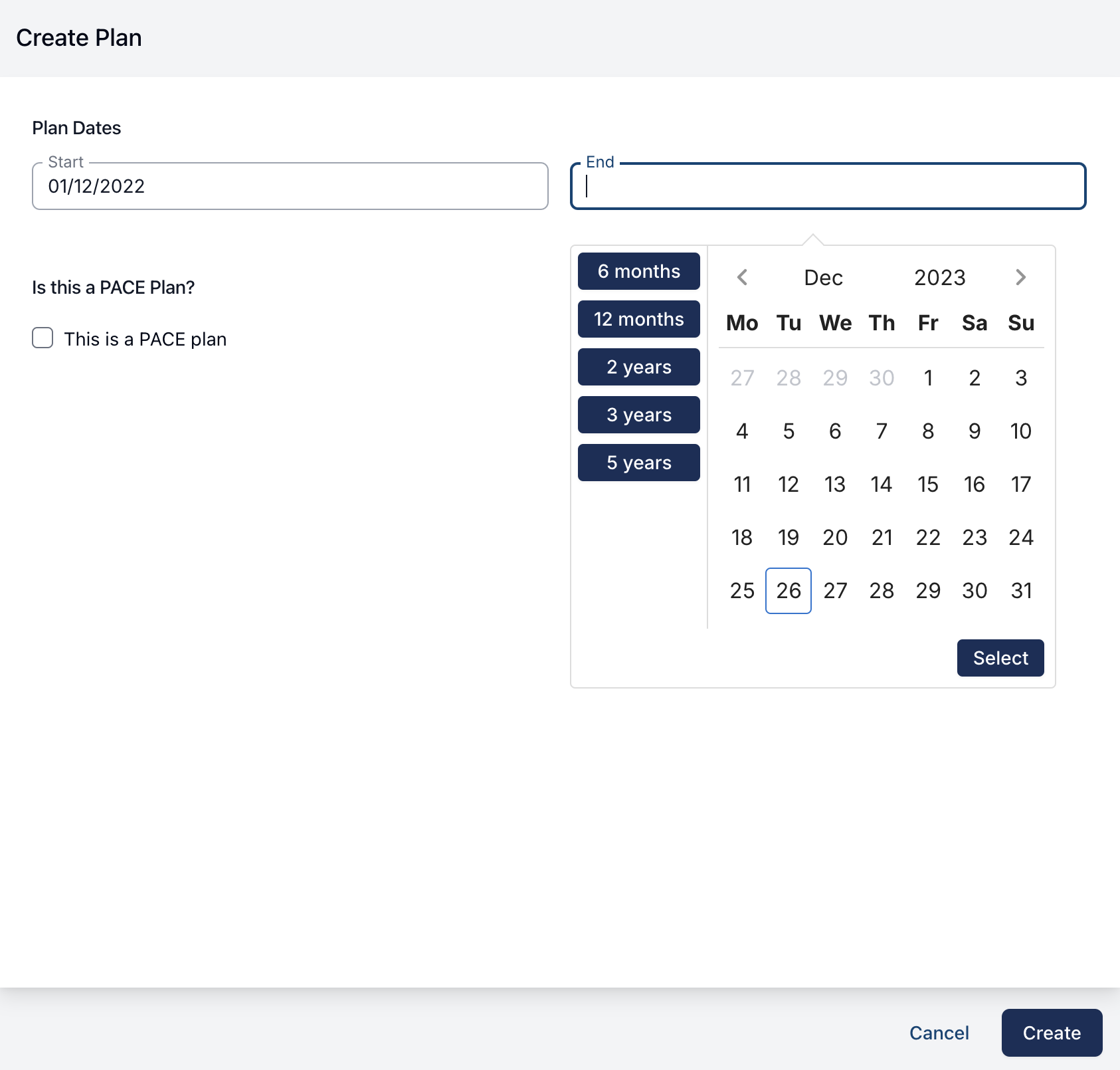Viewport: 1120px width, 1070px height.
Task: Focus the Start date field
Action: click(x=290, y=187)
